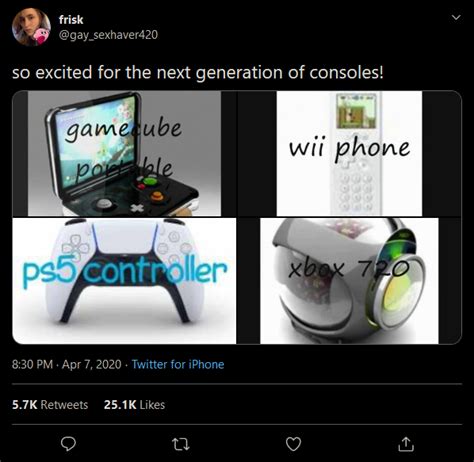474x462 pixels.
Task: Click the Kirby emoji on the avatar
Action: coord(41,36)
